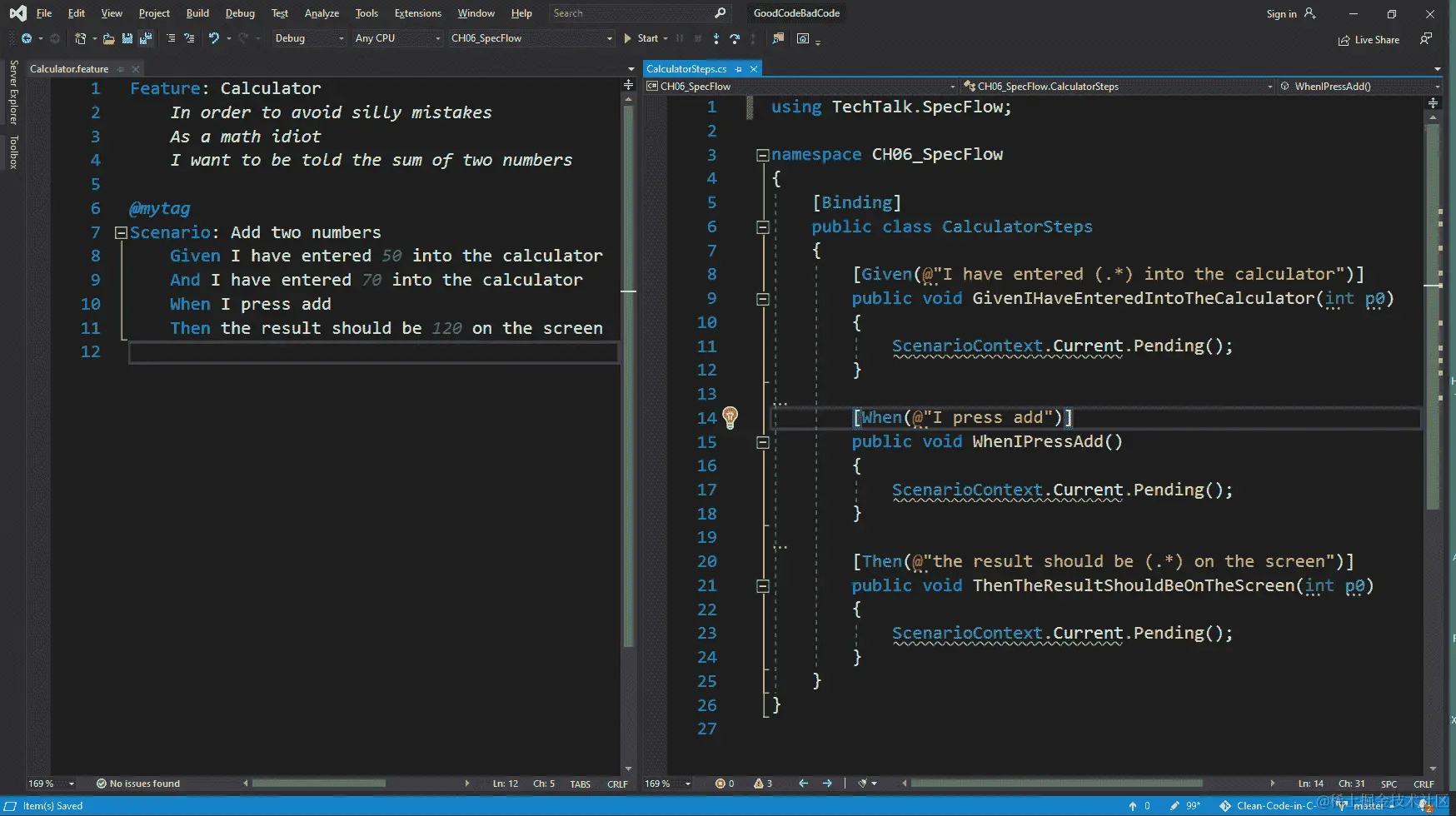Click the comment-out lines toolbar icon
1456x816 pixels.
pos(171,38)
